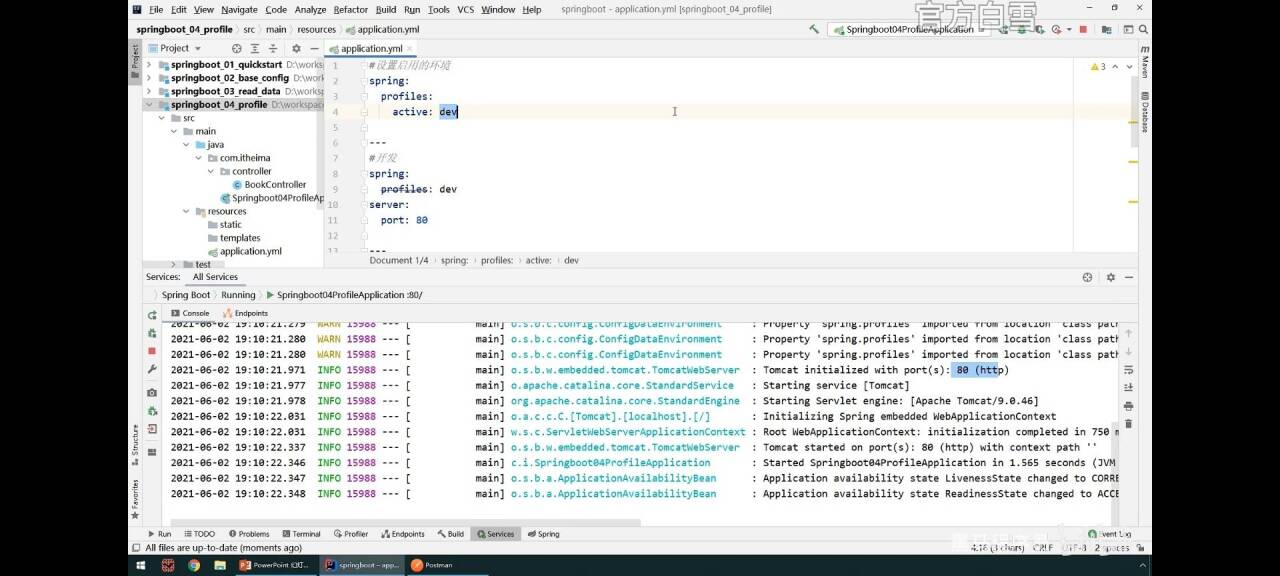This screenshot has width=1280, height=576.
Task: Open the Refactor menu
Action: click(x=350, y=9)
